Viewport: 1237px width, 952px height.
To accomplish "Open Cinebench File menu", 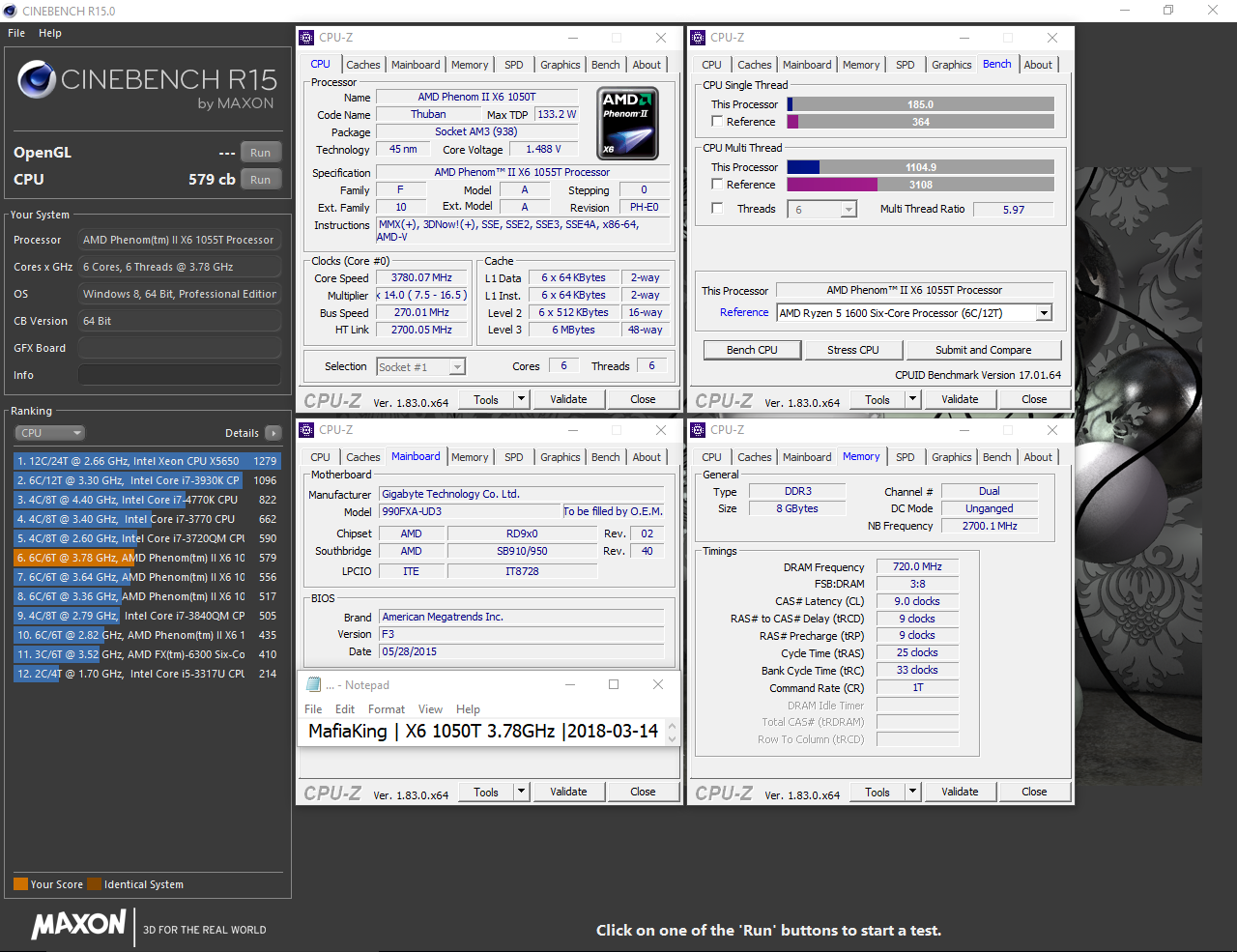I will (16, 33).
